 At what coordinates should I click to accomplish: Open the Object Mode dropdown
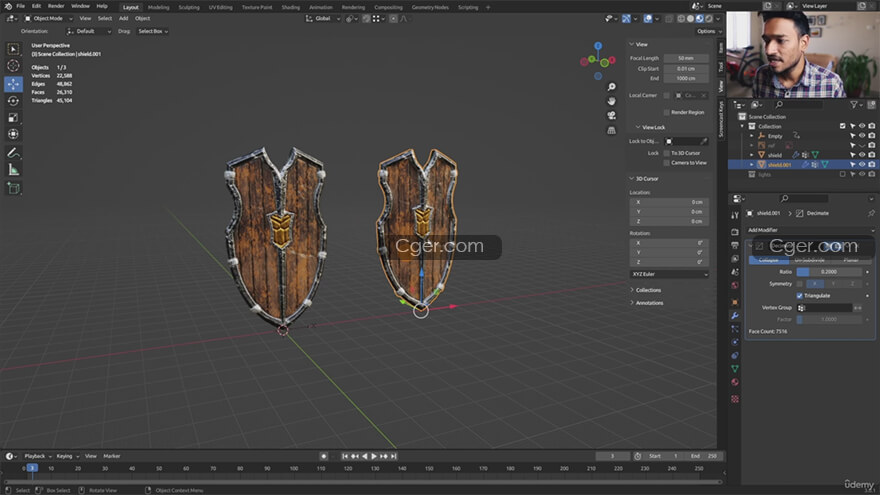[50, 18]
